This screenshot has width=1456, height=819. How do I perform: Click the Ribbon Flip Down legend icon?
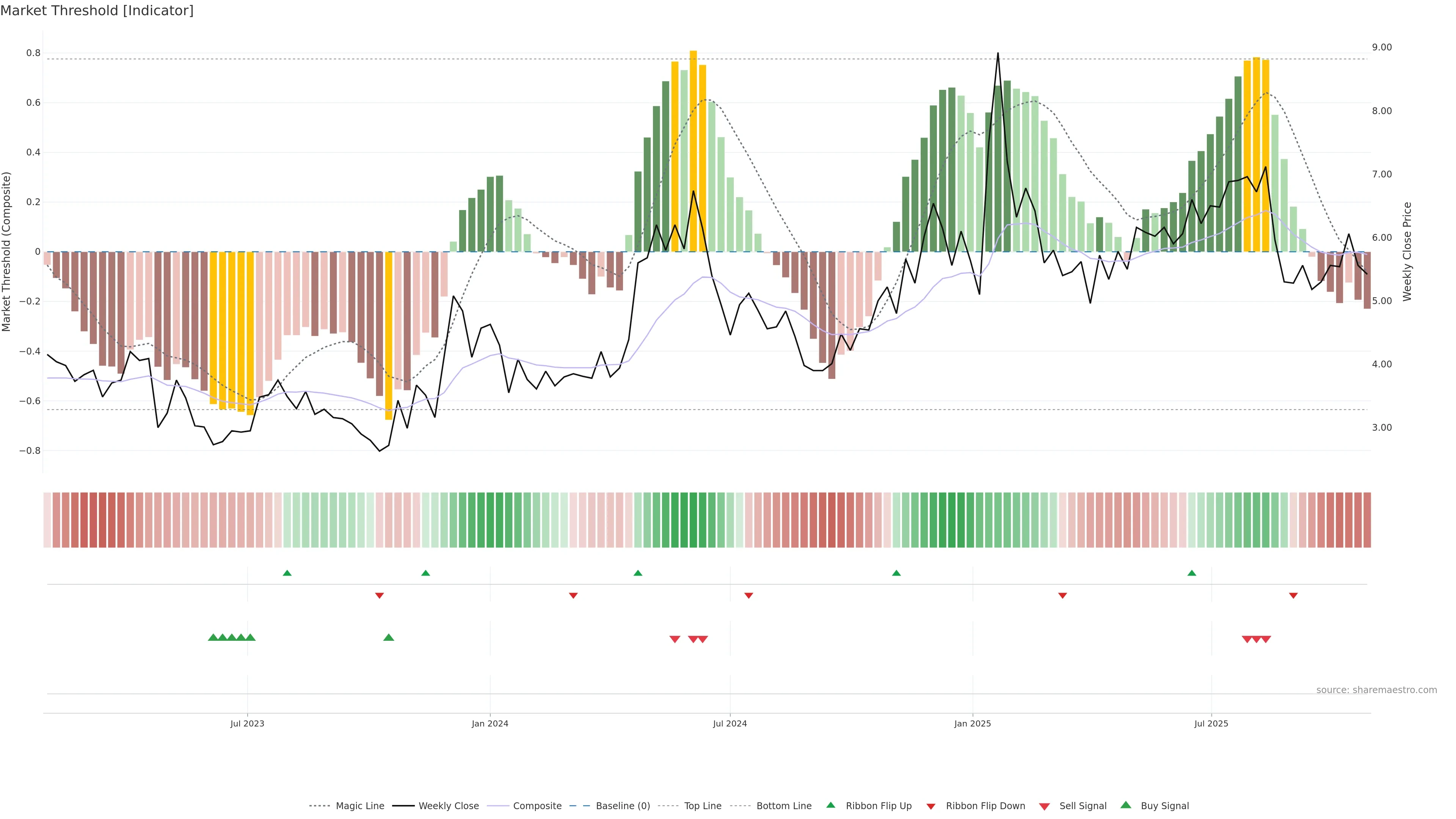[x=930, y=806]
